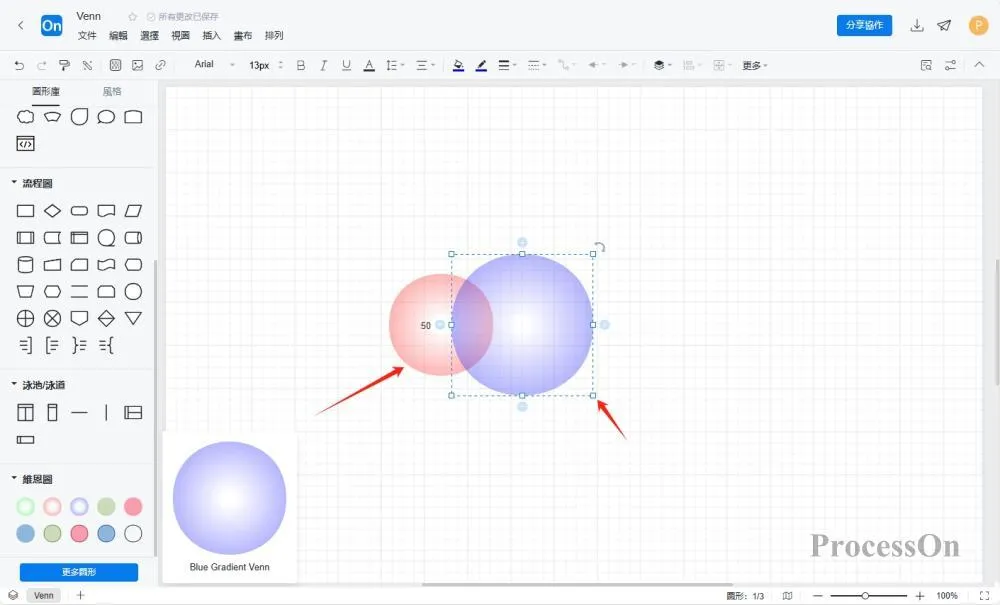Click the insert link icon
Viewport: 1000px width, 605px height.
coord(160,65)
